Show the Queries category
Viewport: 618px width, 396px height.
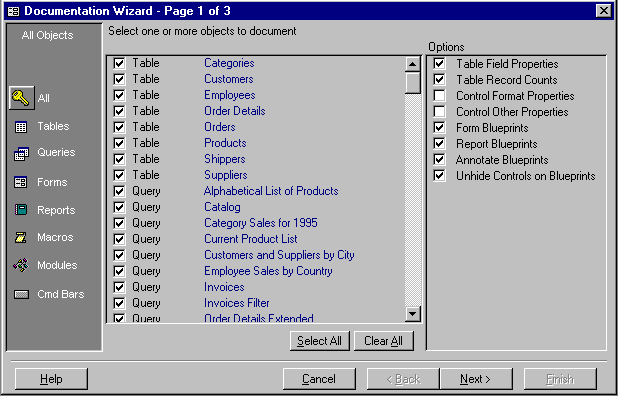point(56,152)
